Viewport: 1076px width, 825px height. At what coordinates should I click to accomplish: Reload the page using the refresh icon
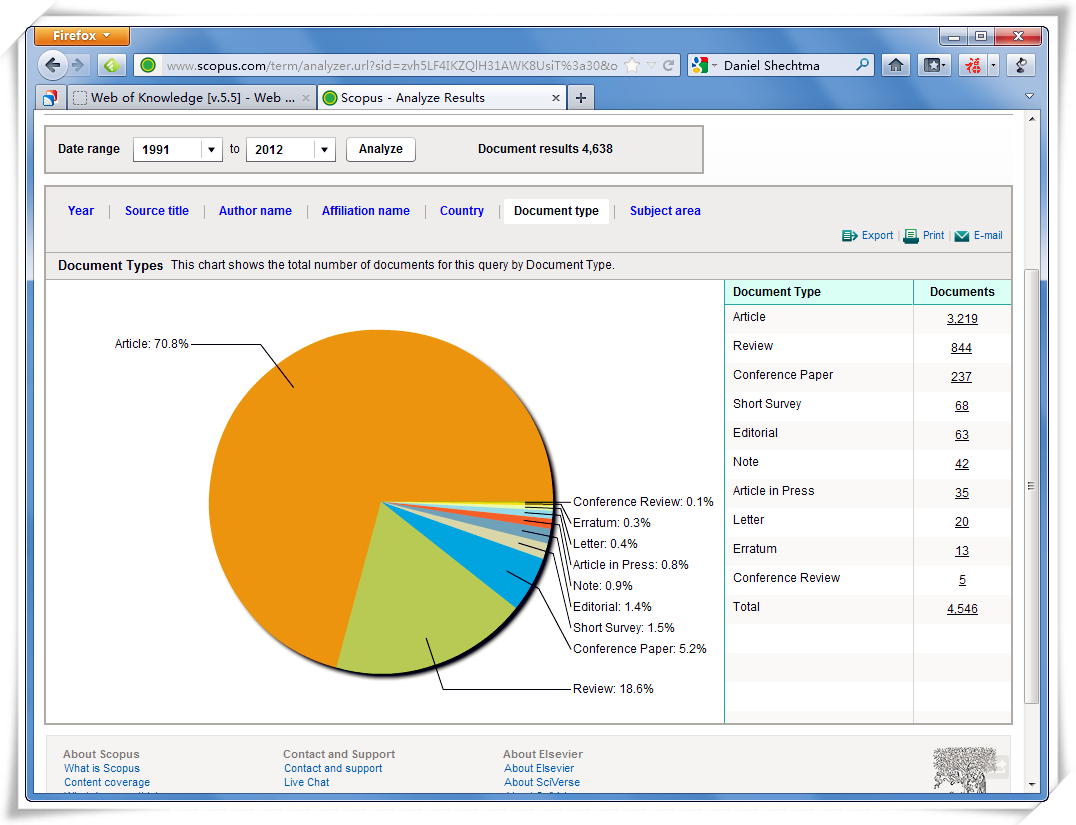pos(668,65)
